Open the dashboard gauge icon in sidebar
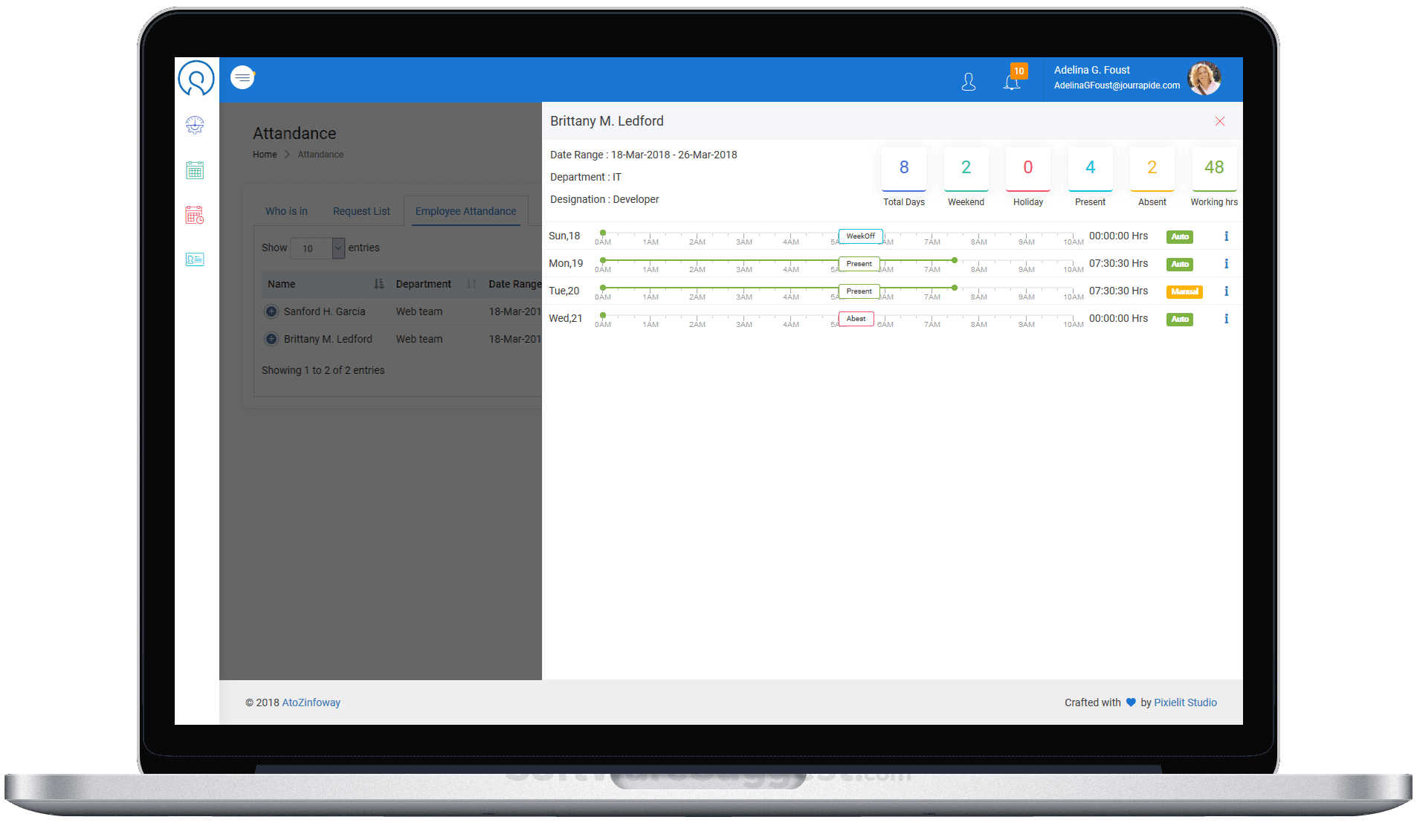Viewport: 1417px width, 840px height. click(195, 125)
